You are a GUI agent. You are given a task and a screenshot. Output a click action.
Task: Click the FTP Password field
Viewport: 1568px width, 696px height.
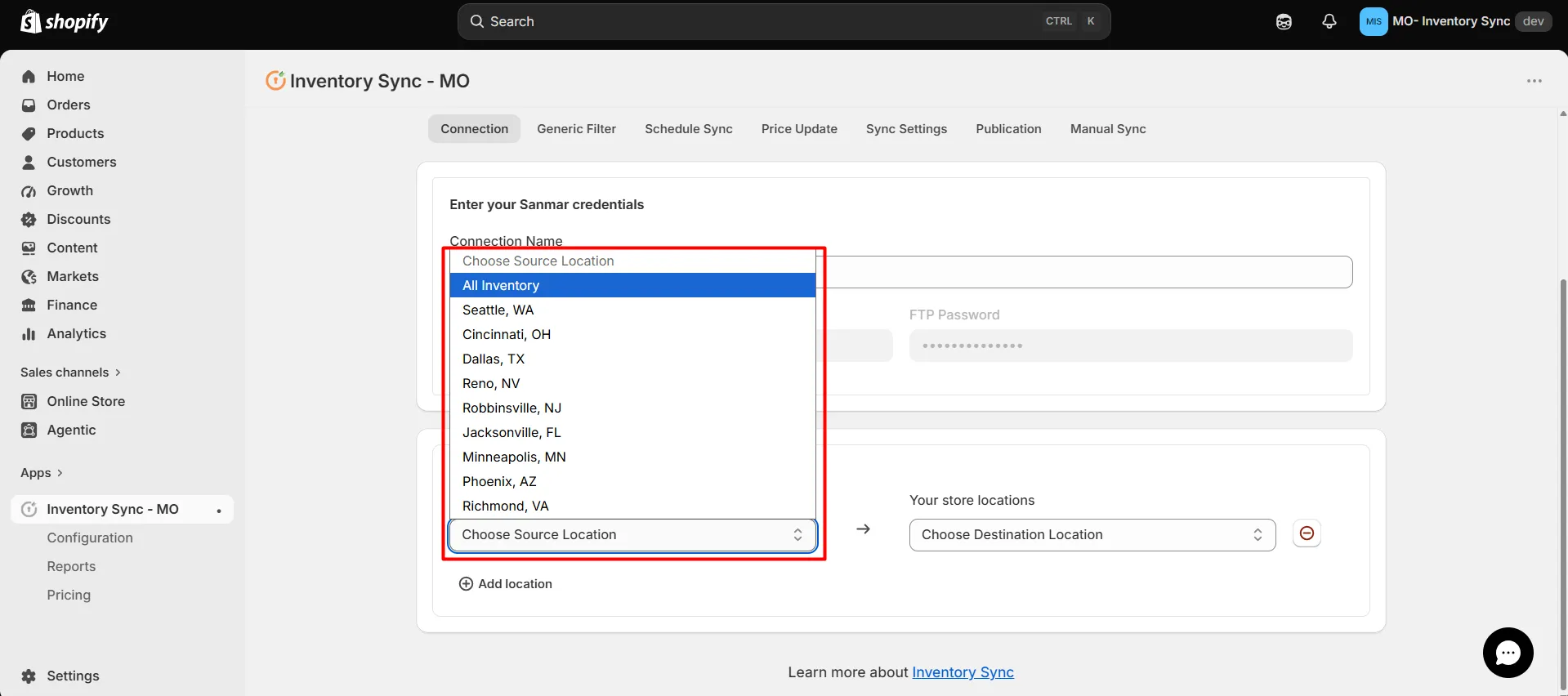[1131, 346]
